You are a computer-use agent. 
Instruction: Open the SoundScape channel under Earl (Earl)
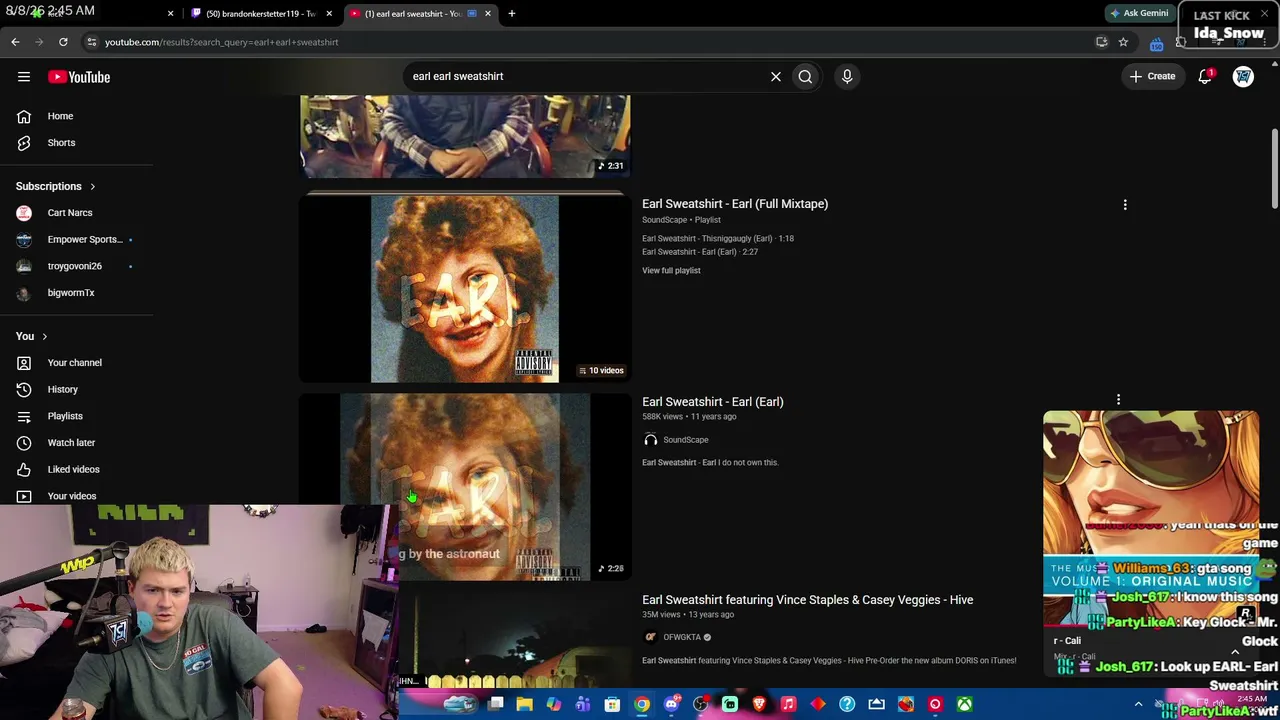point(686,440)
